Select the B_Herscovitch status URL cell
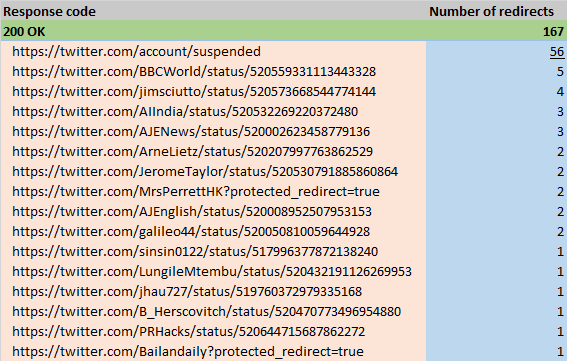This screenshot has height=361, width=567. click(x=206, y=311)
